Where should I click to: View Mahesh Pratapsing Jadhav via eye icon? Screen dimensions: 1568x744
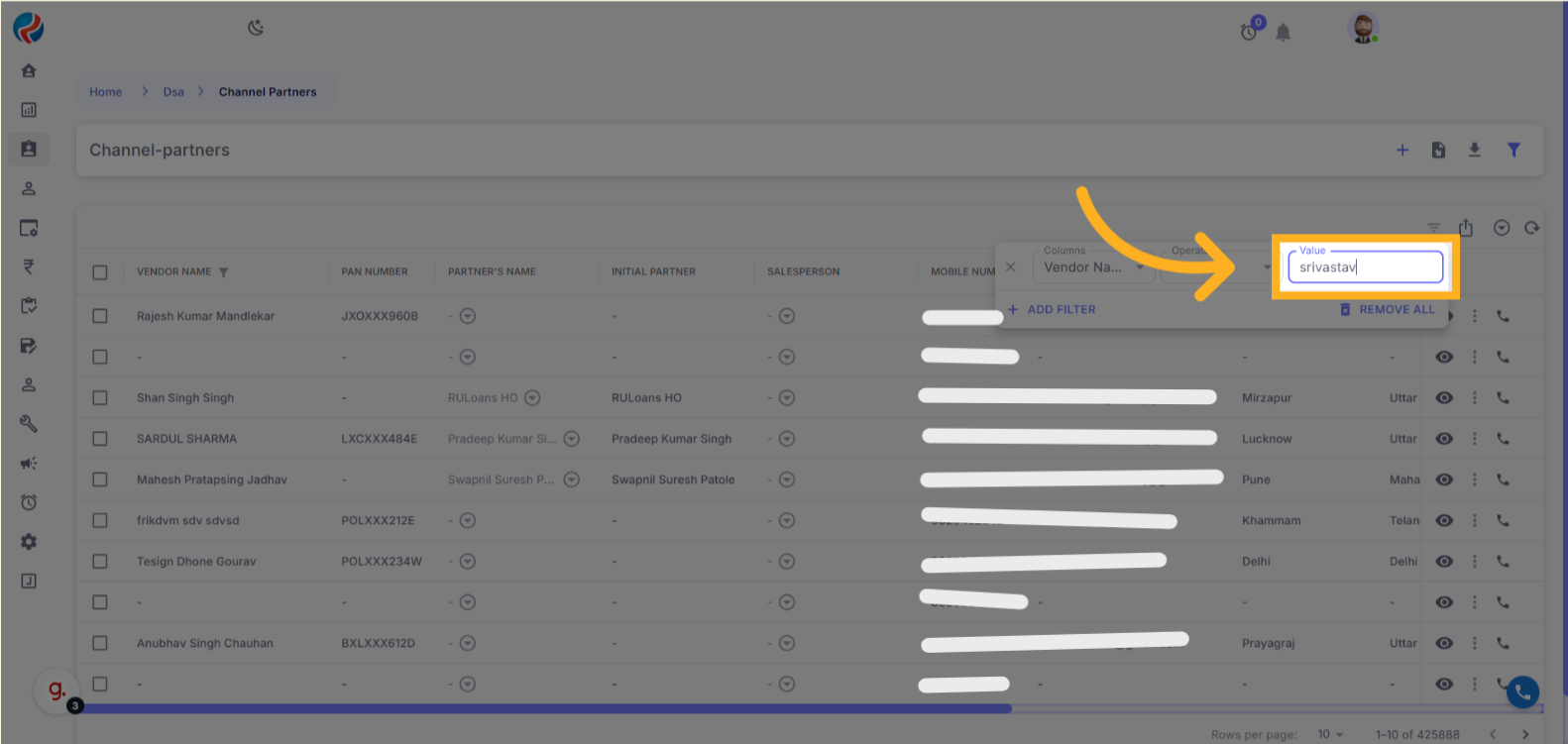[x=1444, y=479]
